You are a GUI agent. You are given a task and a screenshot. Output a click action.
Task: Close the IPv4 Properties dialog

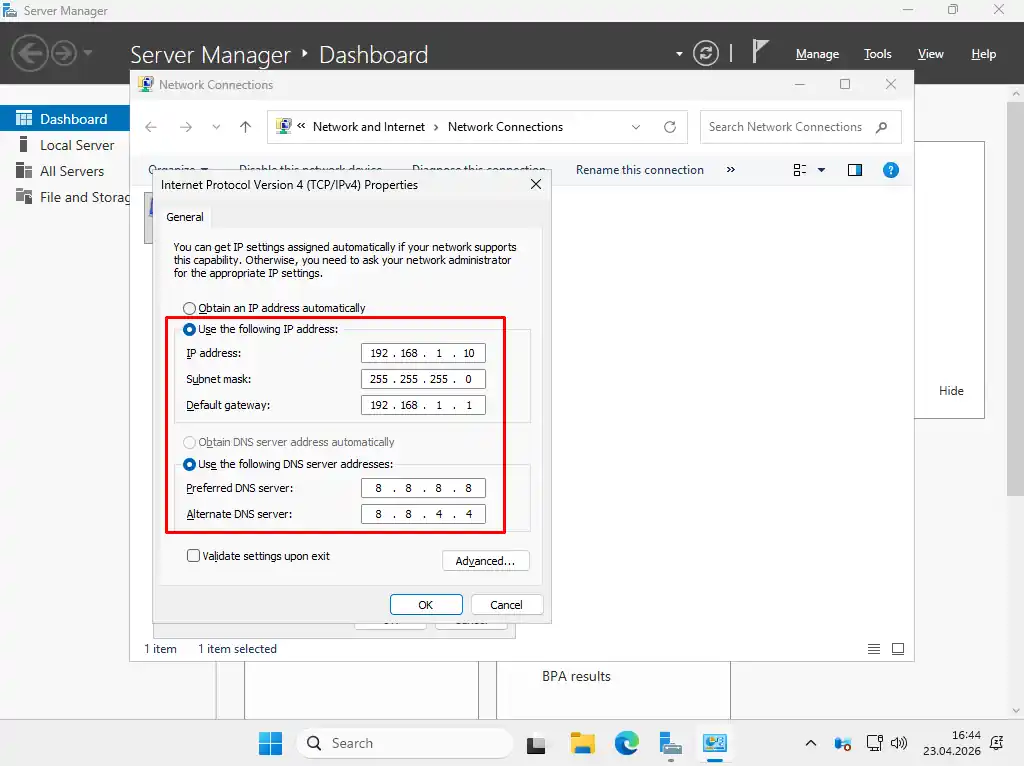point(536,185)
